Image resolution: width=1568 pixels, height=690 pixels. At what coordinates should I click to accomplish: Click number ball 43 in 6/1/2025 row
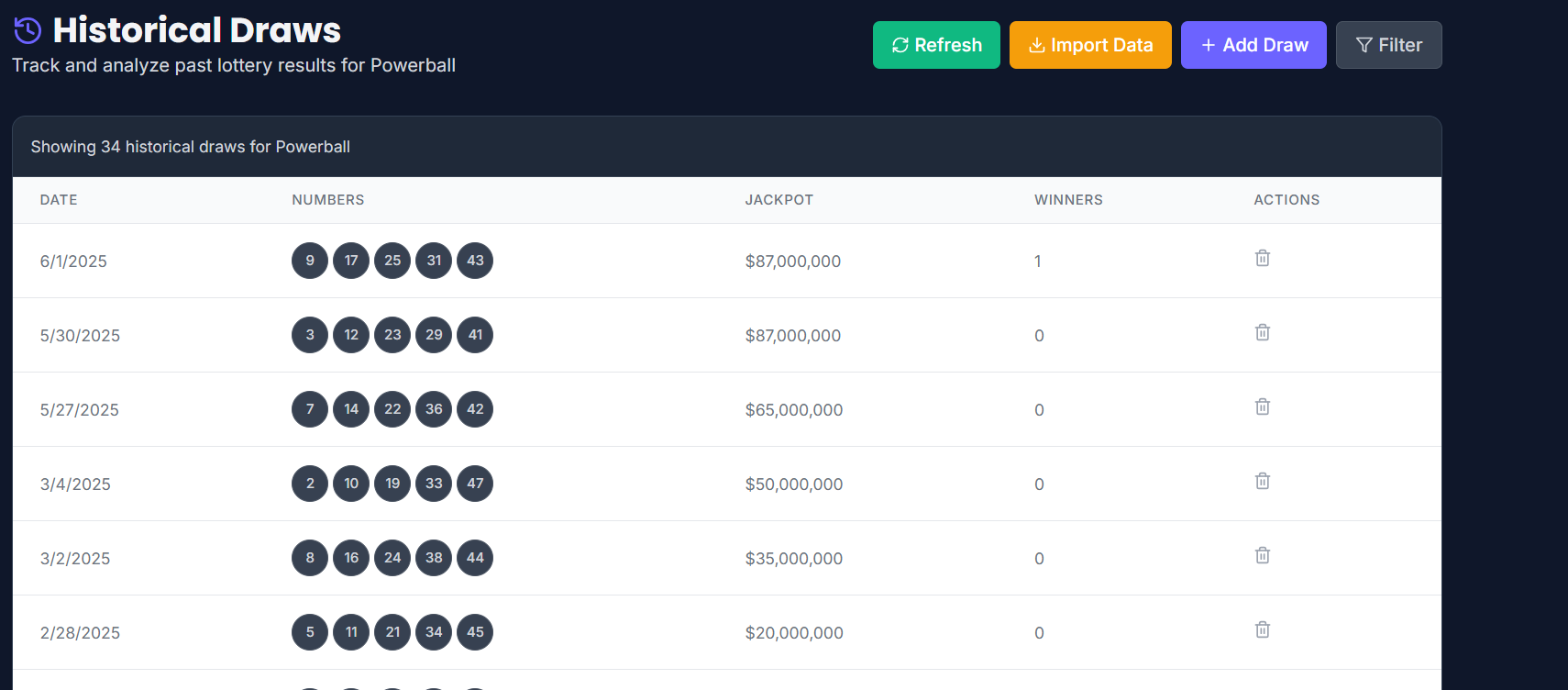(475, 261)
